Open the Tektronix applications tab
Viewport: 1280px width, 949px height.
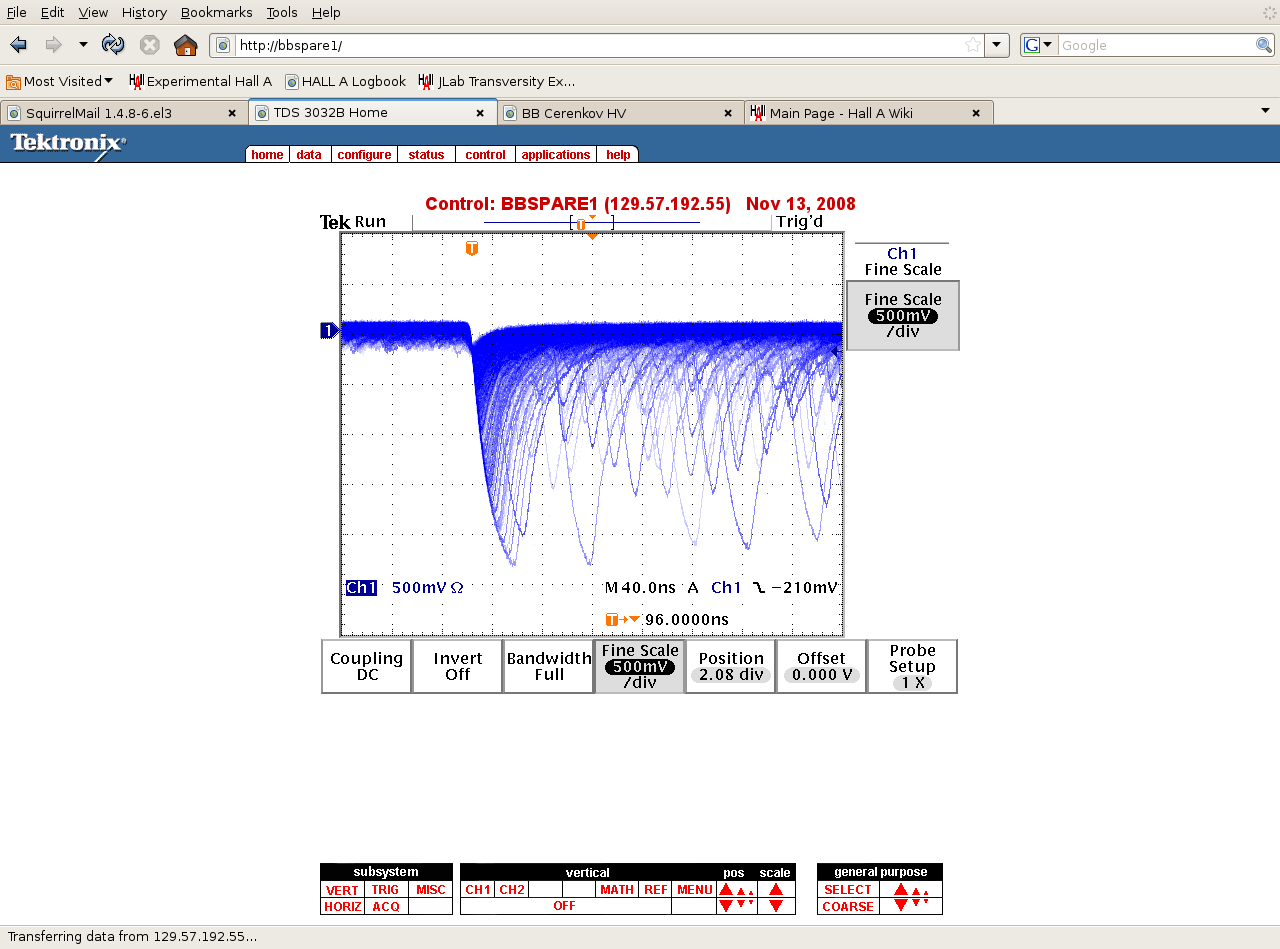556,155
